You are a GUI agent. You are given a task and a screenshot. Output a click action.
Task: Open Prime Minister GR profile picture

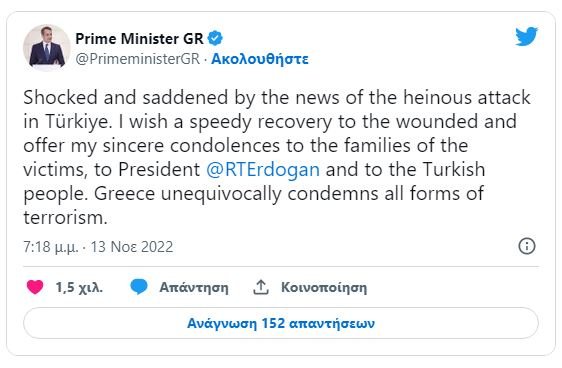(x=47, y=48)
